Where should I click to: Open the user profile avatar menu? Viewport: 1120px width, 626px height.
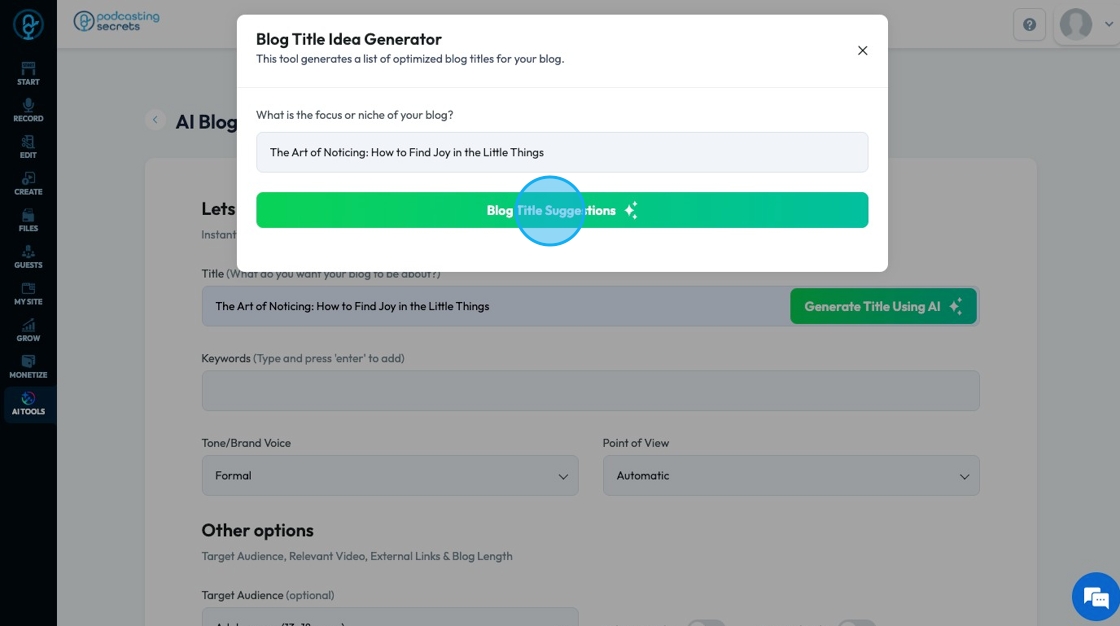pos(1076,24)
